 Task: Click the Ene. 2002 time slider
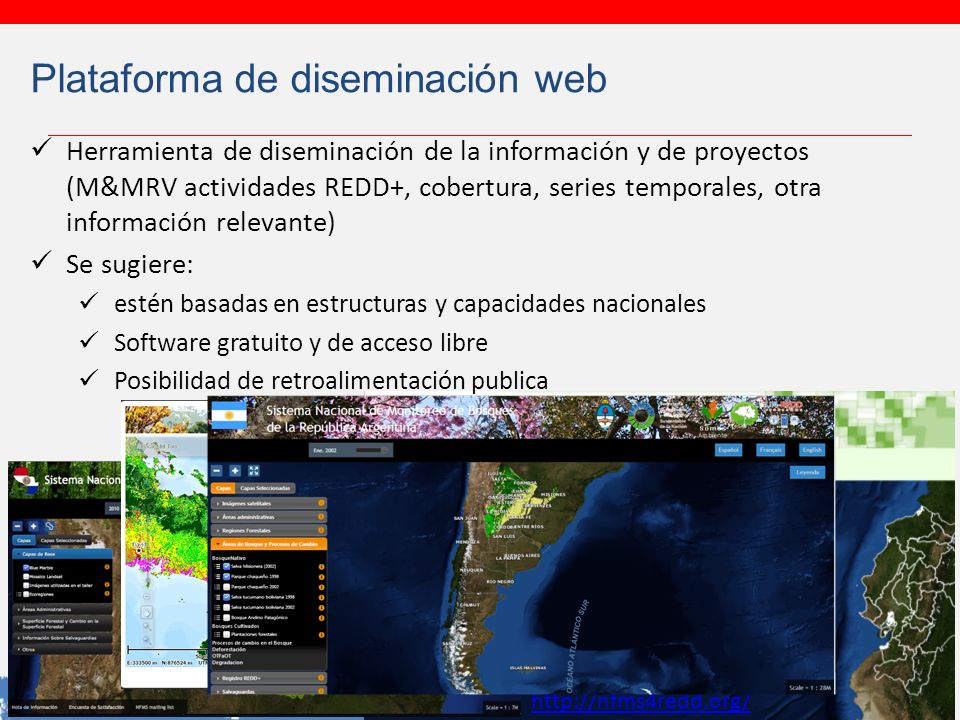point(351,450)
